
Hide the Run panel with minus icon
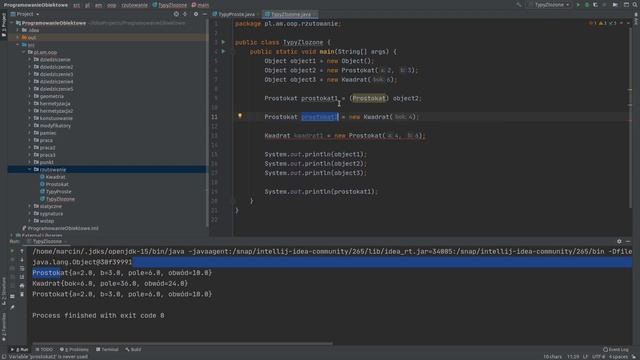[x=628, y=241]
